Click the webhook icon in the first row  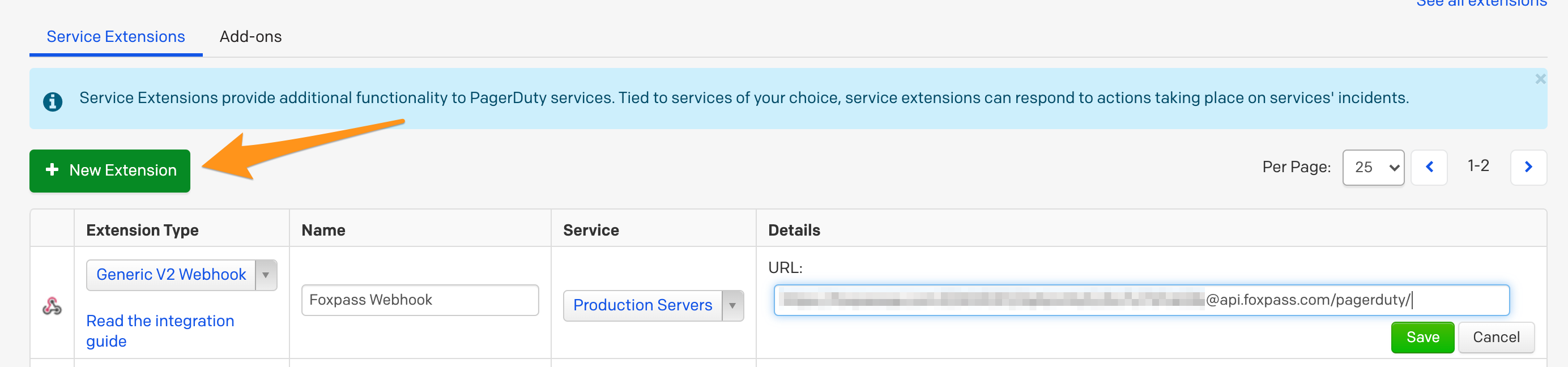[52, 305]
